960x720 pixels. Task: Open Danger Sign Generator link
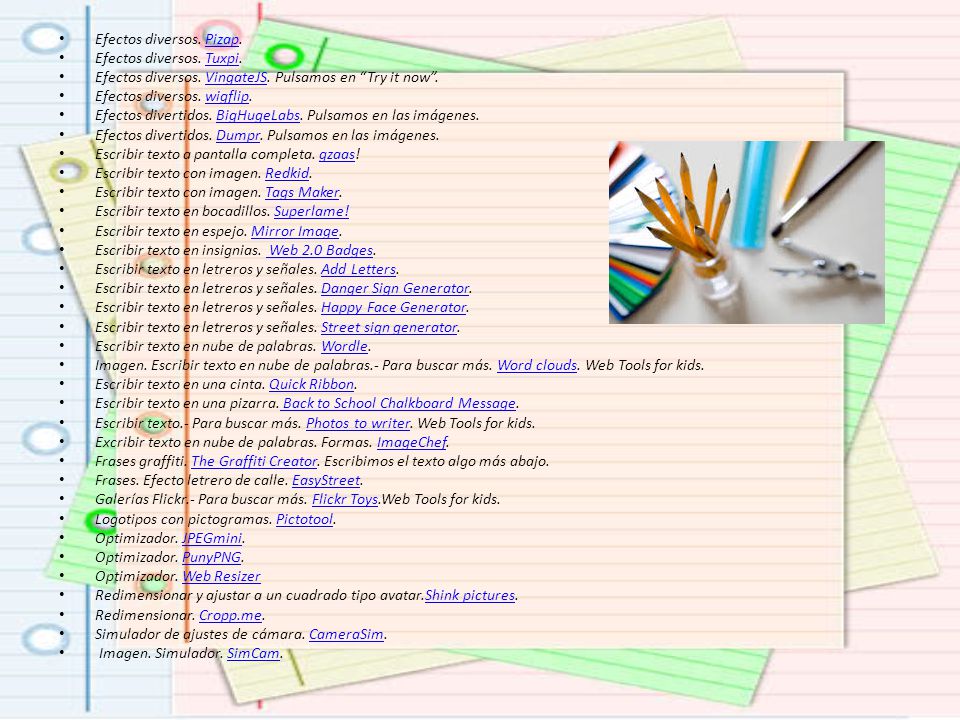tap(395, 288)
